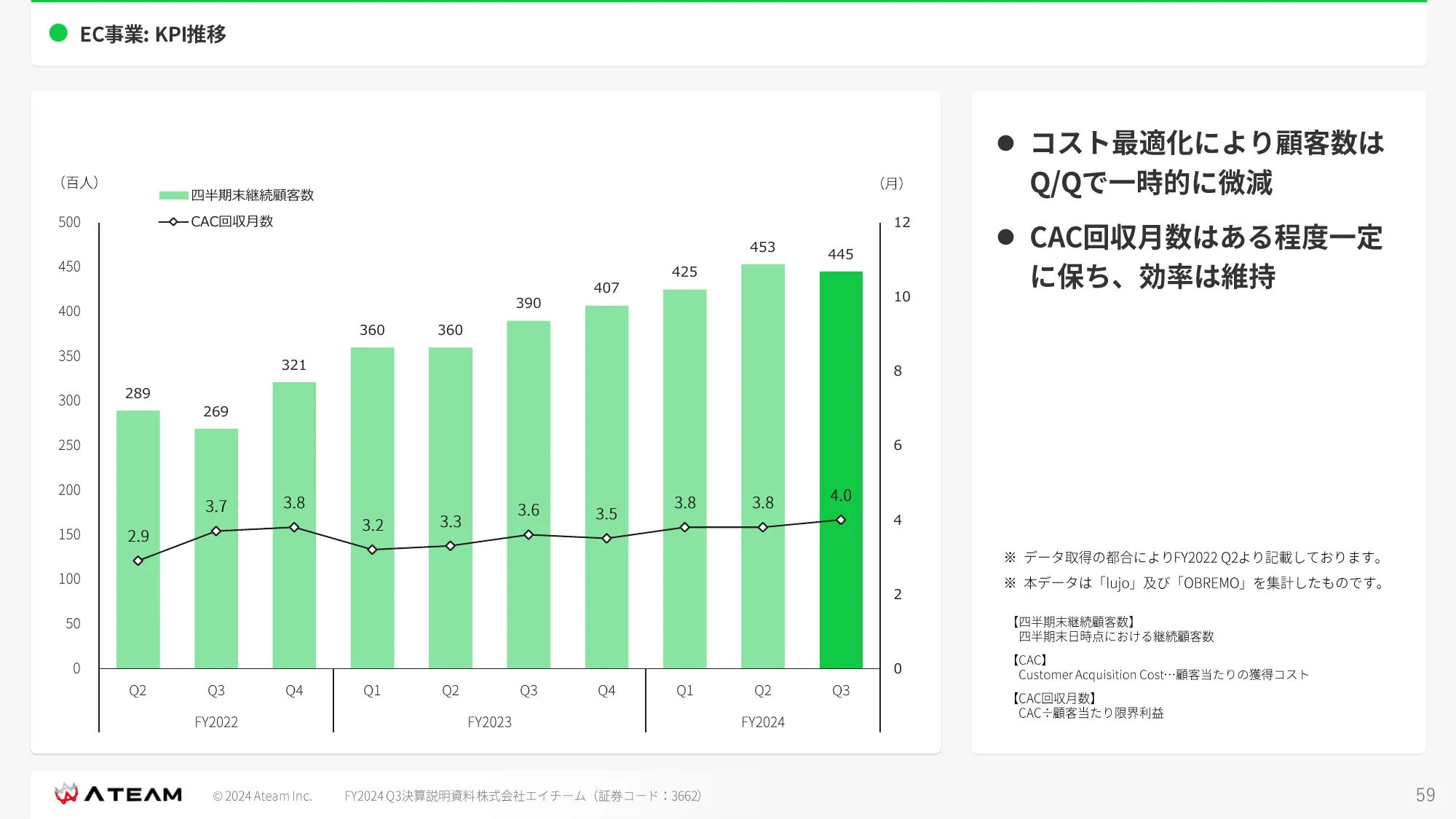This screenshot has width=1456, height=819.
Task: Click the bullet text about コスト最適化により顧客数
Action: [1206, 162]
